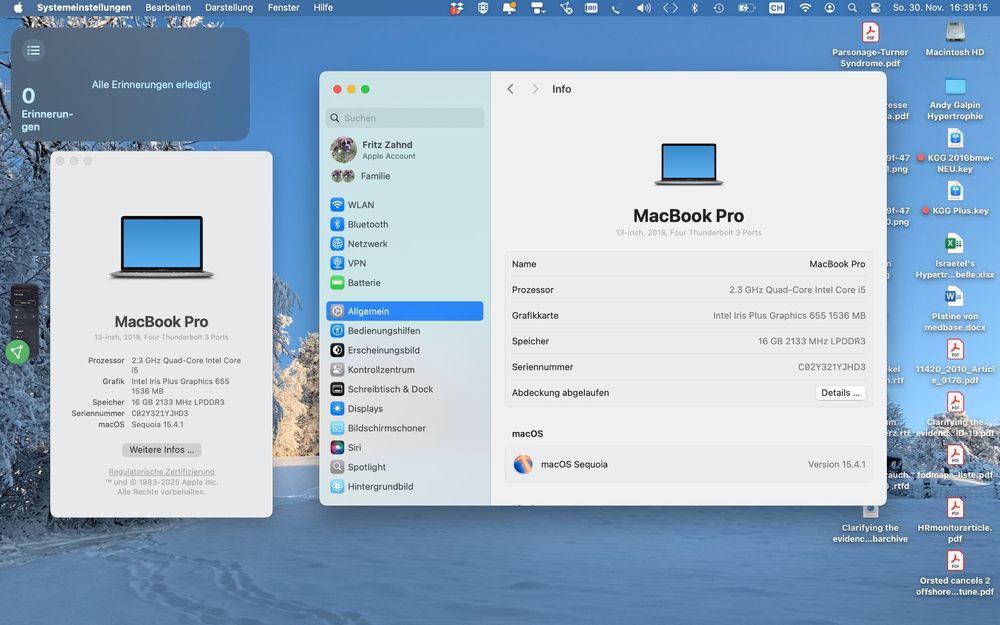Viewport: 1000px width, 625px height.
Task: Click the reminders list icon in widget
Action: pos(34,50)
